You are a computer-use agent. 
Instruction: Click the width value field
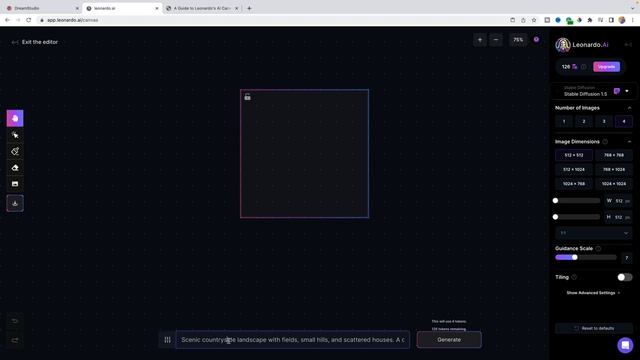pyautogui.click(x=618, y=201)
